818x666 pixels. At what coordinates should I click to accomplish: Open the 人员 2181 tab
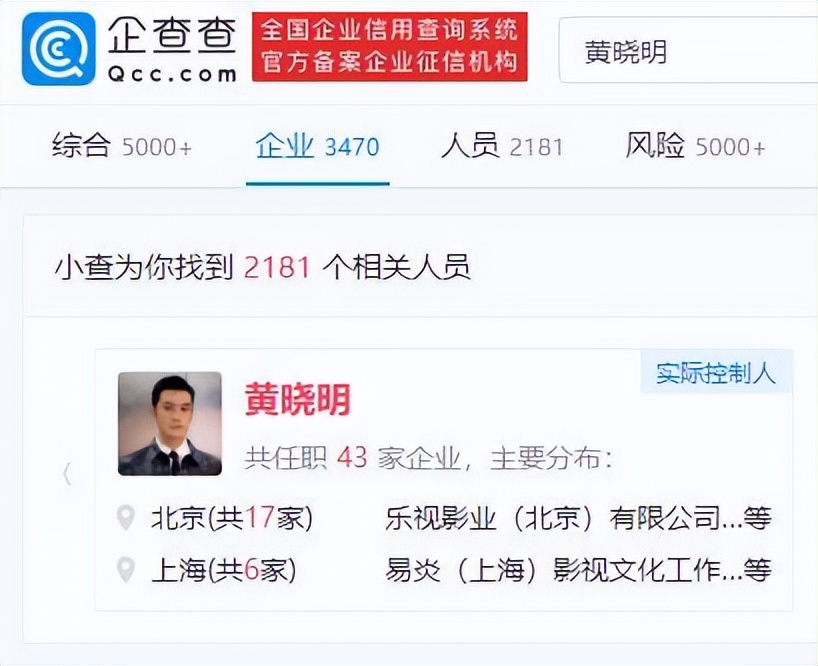point(502,146)
